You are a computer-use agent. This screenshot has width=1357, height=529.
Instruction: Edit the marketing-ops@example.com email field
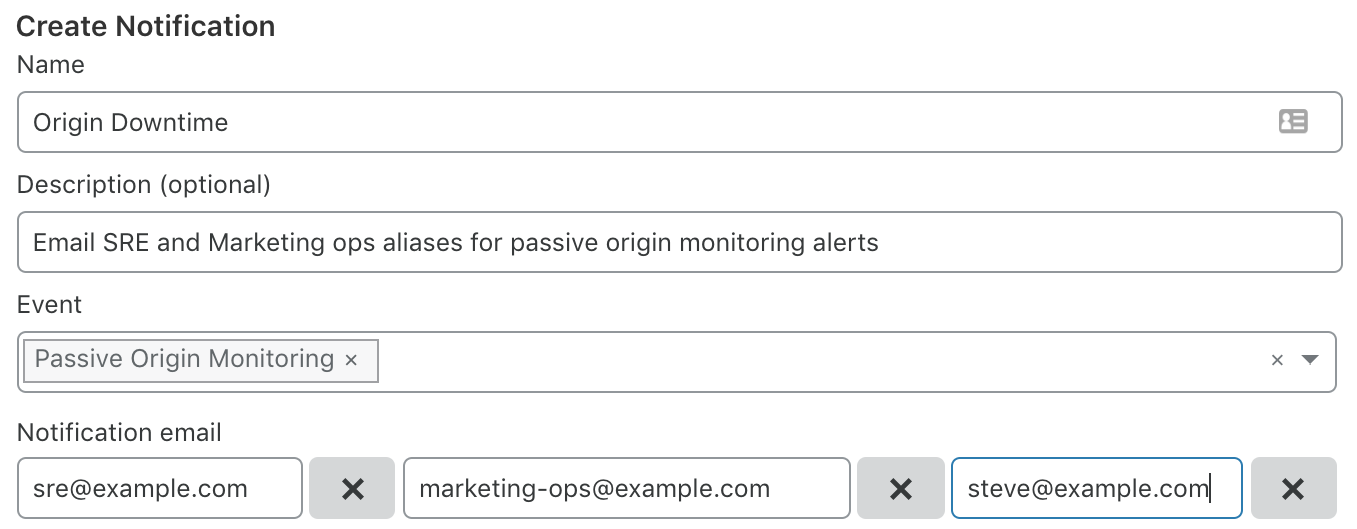pos(627,488)
